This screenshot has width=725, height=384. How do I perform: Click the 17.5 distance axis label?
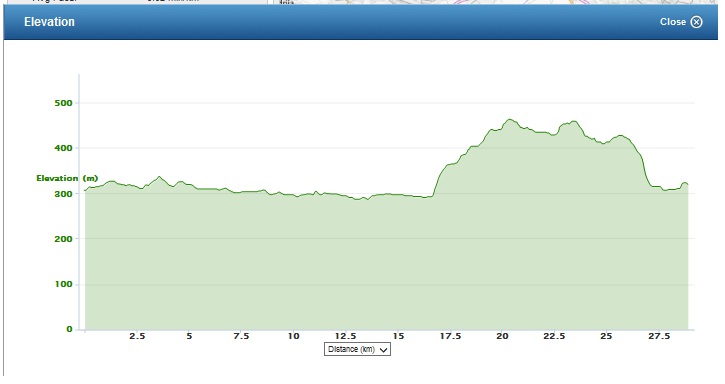pos(450,336)
